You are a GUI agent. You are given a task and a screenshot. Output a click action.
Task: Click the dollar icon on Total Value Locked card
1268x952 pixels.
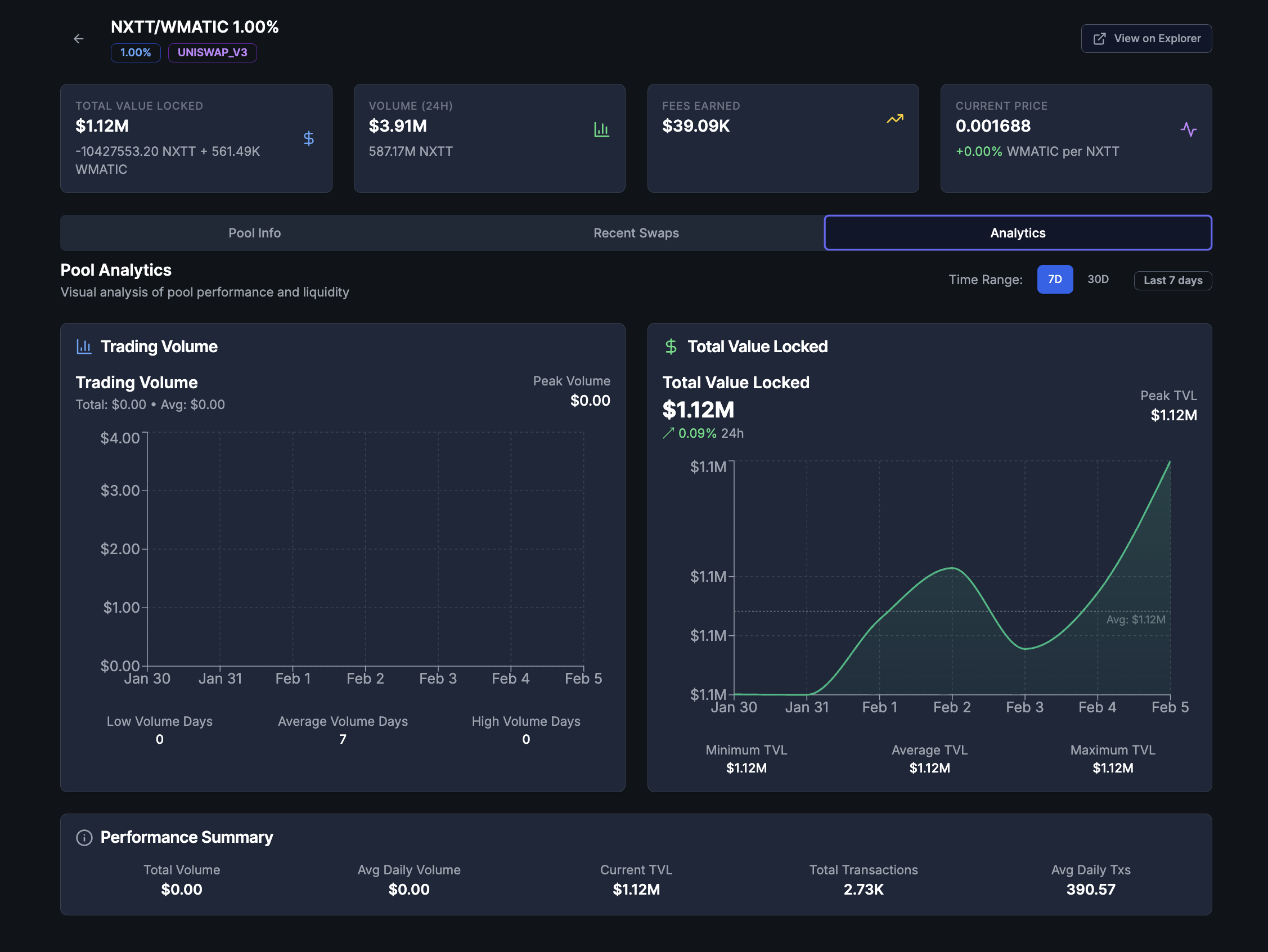click(x=308, y=138)
